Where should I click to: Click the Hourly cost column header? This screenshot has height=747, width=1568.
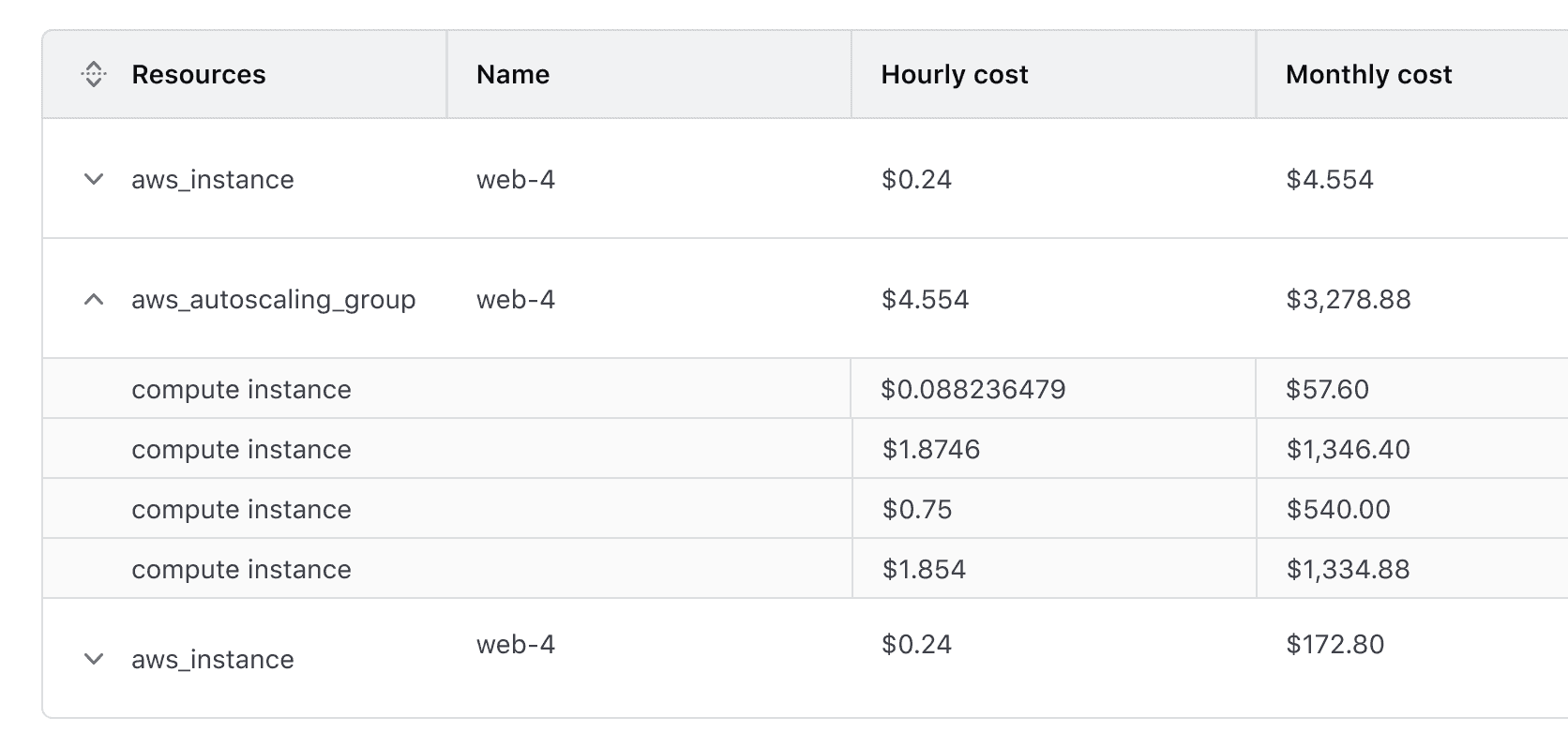(954, 74)
